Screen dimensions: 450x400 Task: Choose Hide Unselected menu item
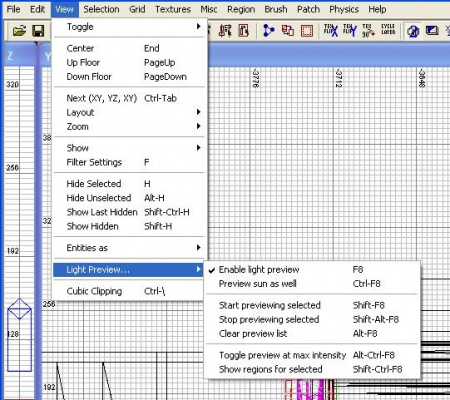[129, 198]
